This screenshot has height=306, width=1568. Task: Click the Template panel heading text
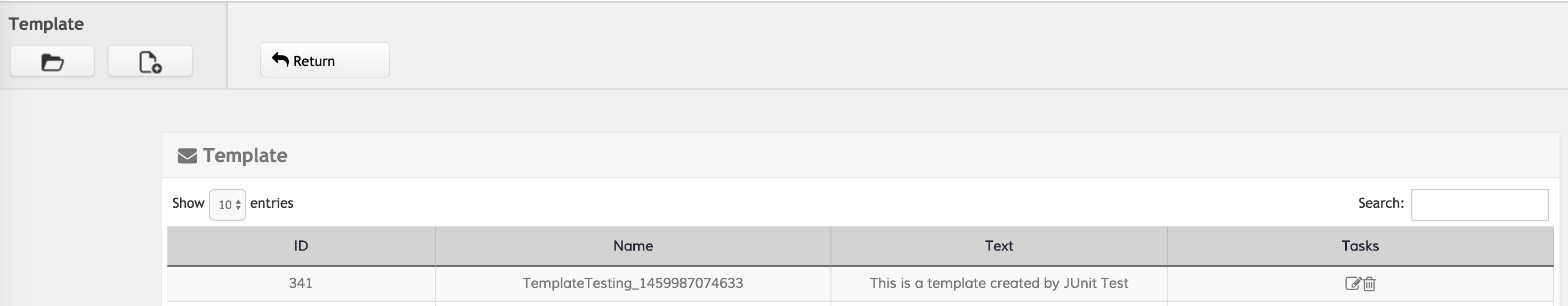pos(245,155)
